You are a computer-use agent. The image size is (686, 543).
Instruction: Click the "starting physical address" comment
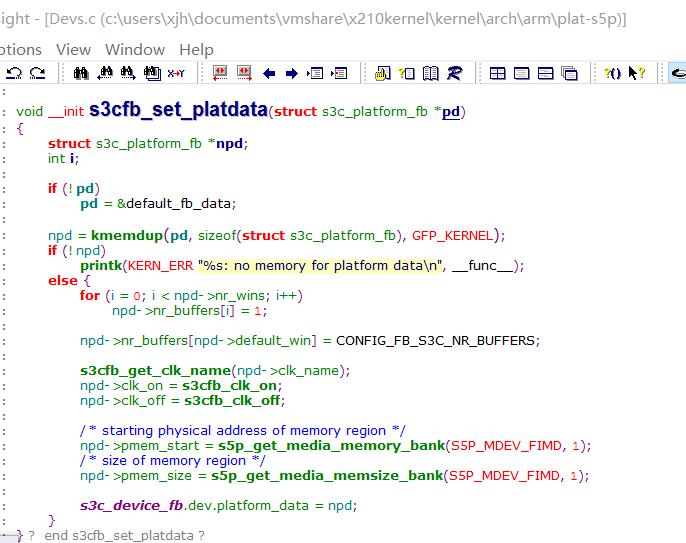pyautogui.click(x=243, y=431)
